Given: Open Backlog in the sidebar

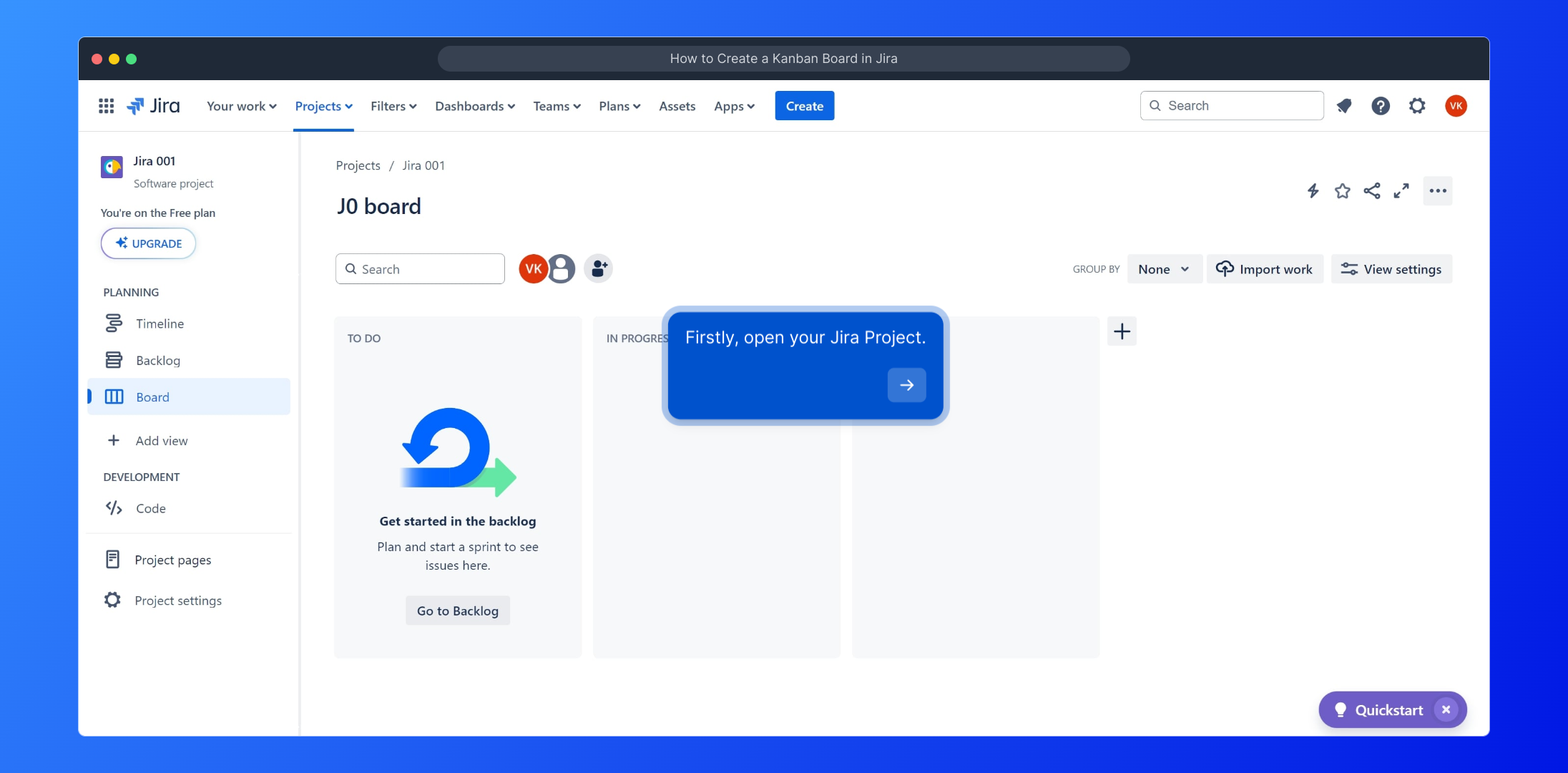Looking at the screenshot, I should click(x=158, y=361).
